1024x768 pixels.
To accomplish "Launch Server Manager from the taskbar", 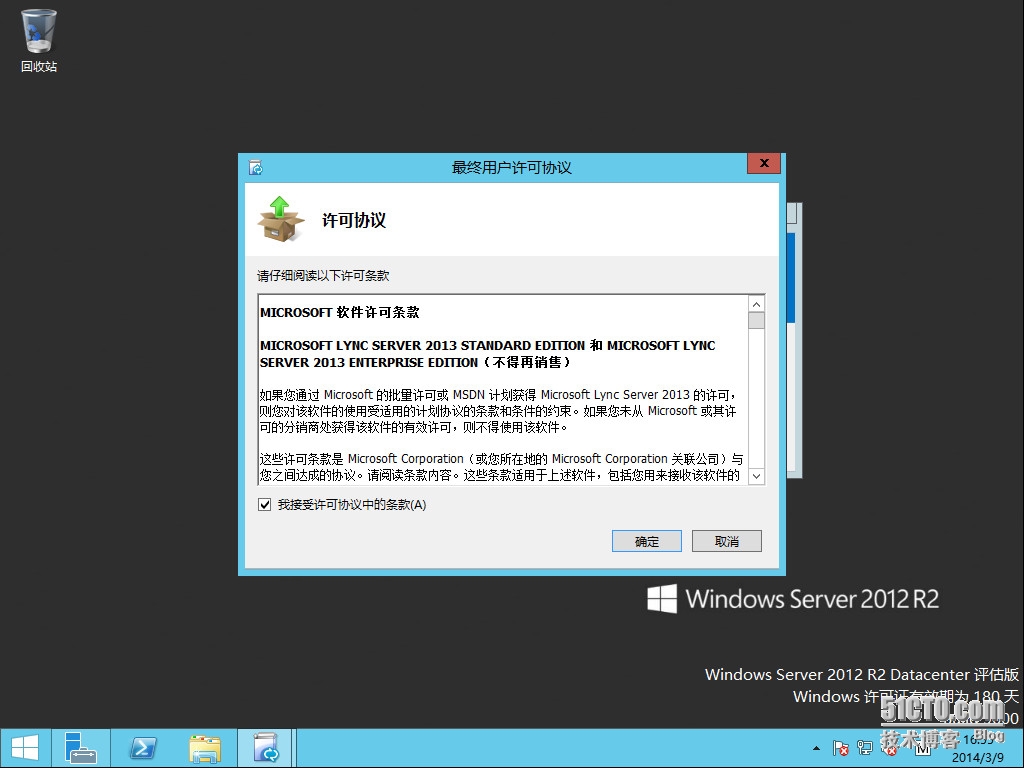I will [81, 748].
